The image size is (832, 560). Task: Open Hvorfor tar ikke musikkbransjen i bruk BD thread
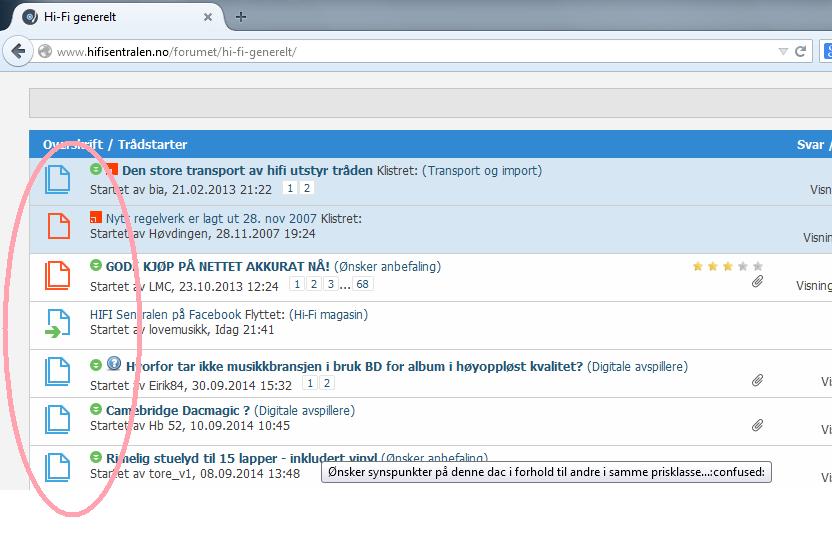(x=354, y=366)
